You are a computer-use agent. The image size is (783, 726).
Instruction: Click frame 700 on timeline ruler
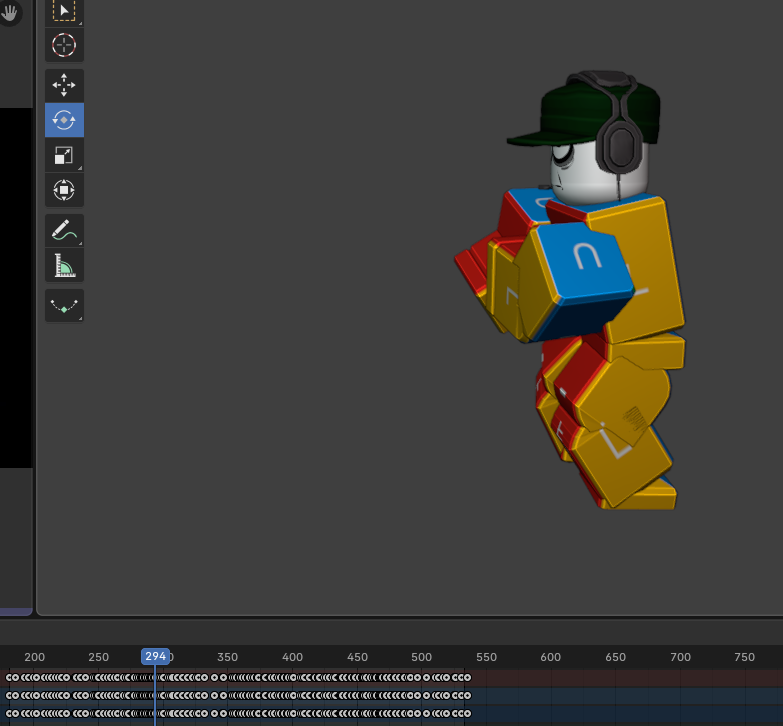coord(681,657)
